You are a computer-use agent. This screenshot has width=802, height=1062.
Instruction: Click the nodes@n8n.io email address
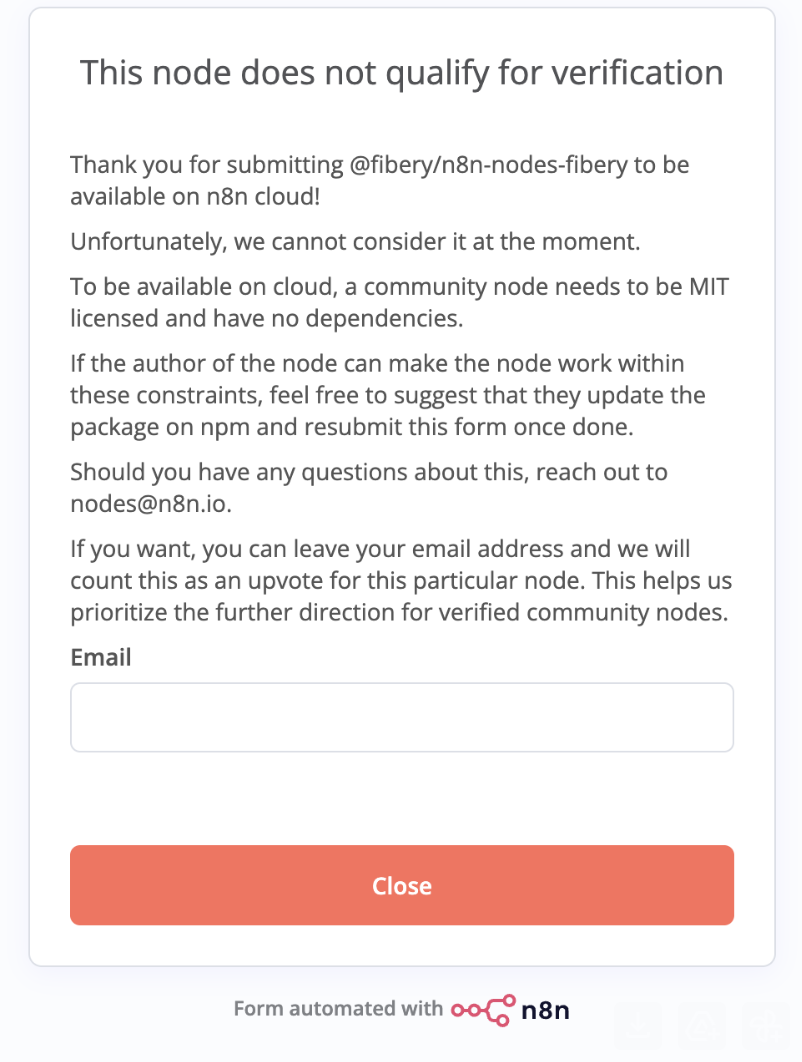pyautogui.click(x=150, y=504)
